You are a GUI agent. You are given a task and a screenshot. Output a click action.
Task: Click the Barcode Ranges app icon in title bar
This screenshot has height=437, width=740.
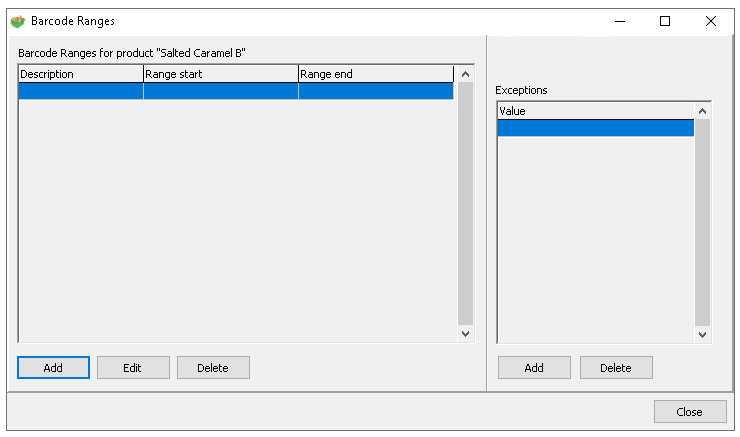click(17, 21)
